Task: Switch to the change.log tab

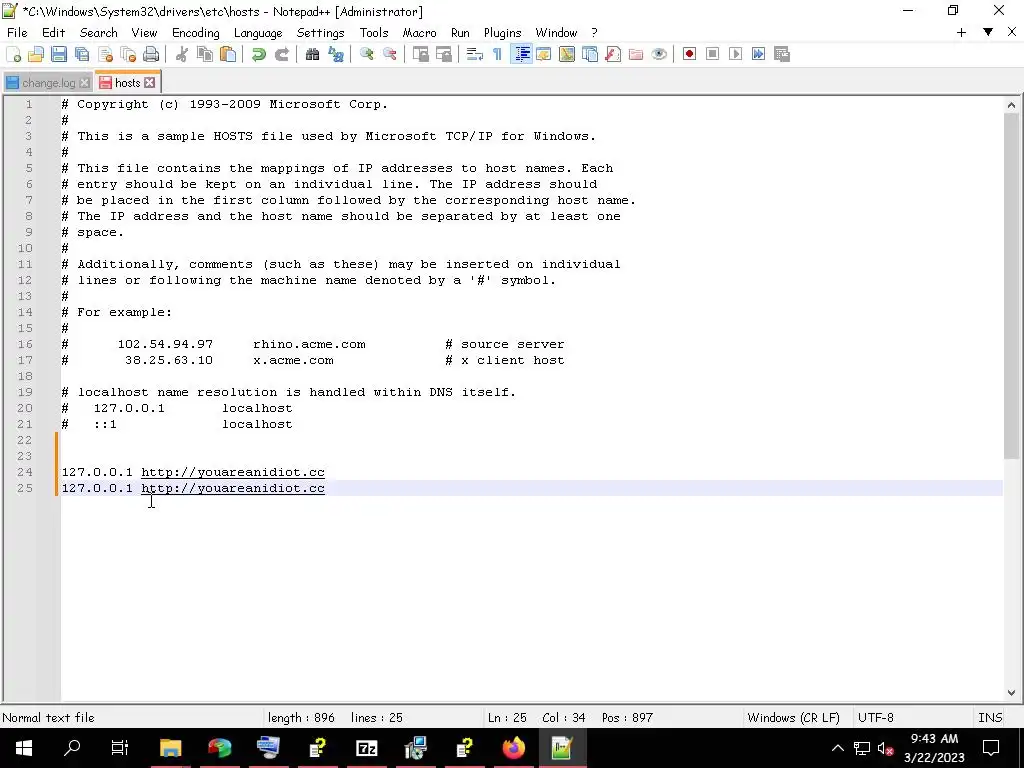Action: tap(48, 83)
